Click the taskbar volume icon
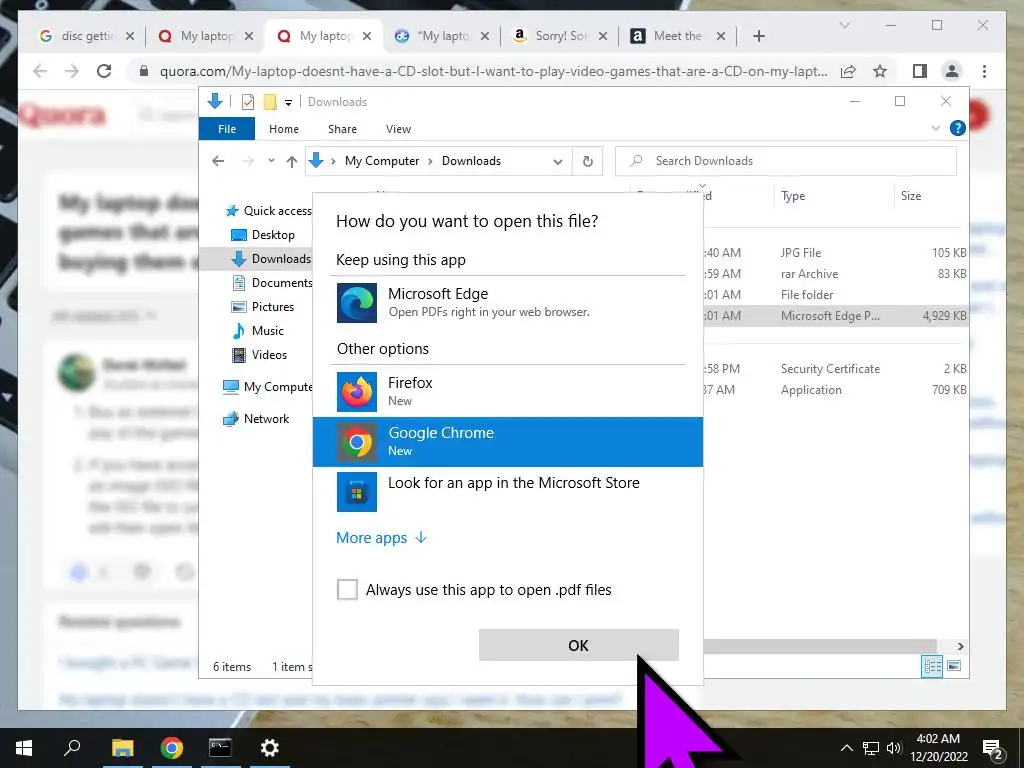 point(894,748)
